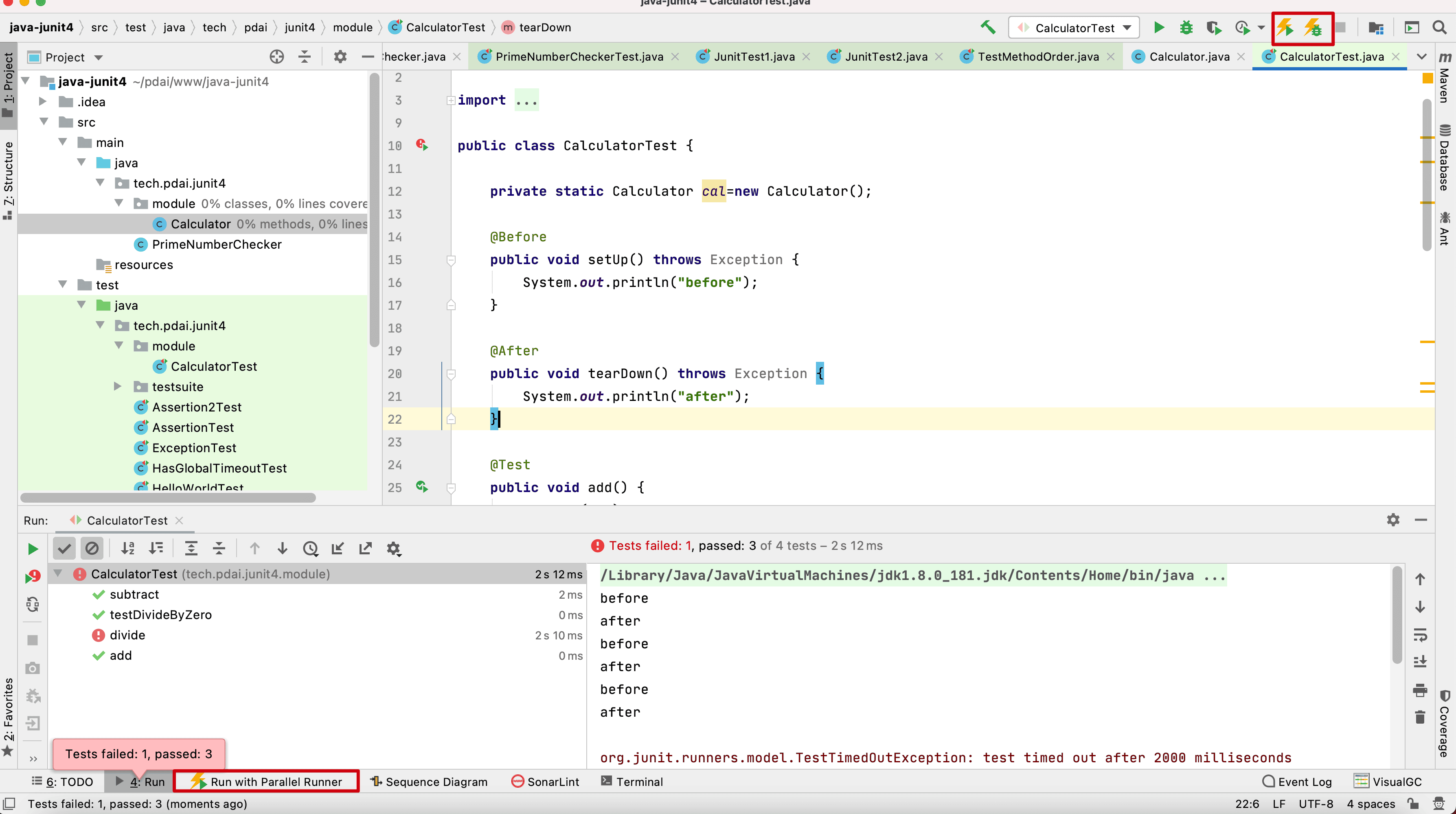Open test history clock icon
Image resolution: width=1456 pixels, height=814 pixels.
pos(310,548)
